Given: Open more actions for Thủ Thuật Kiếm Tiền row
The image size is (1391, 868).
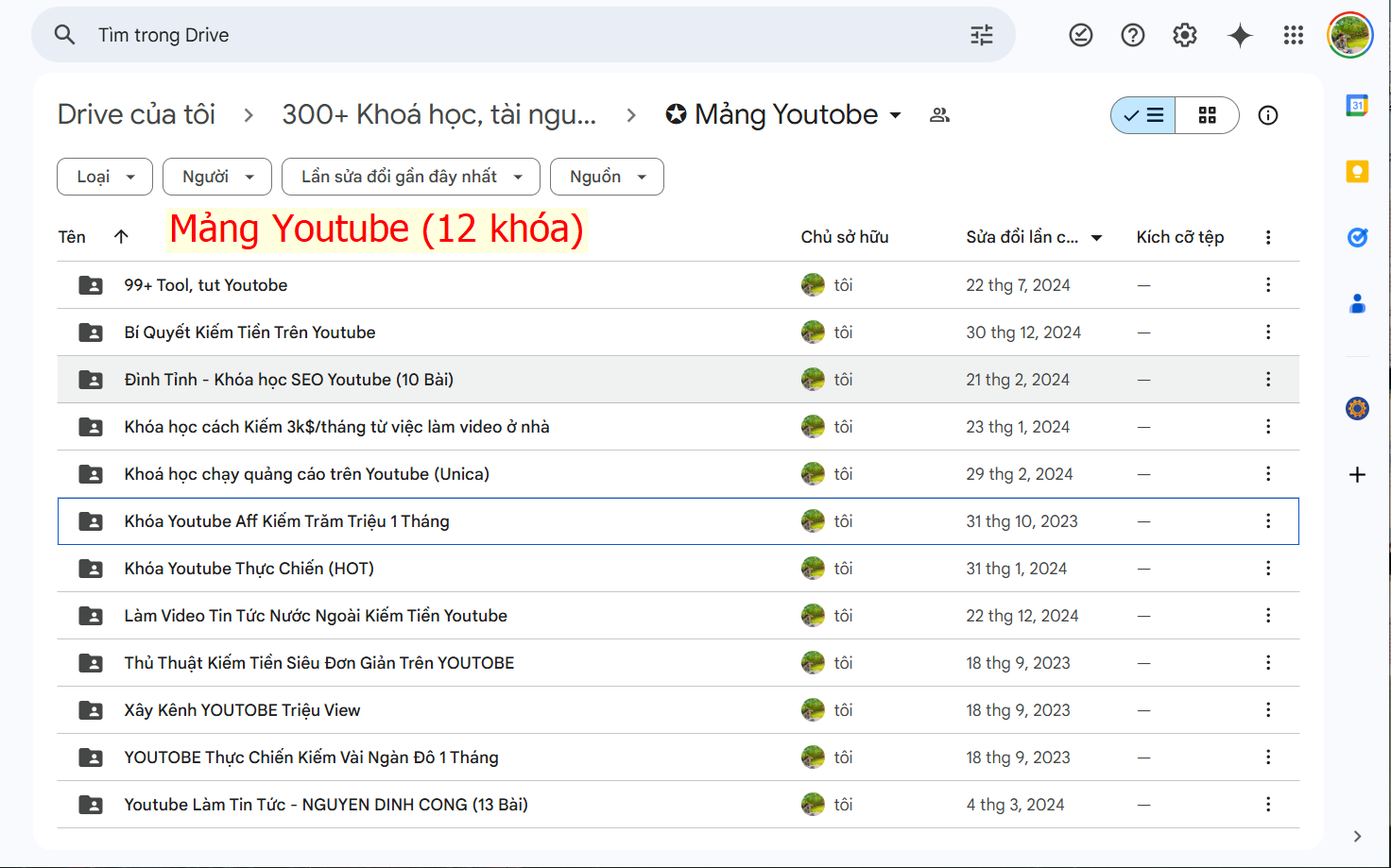Looking at the screenshot, I should point(1268,662).
